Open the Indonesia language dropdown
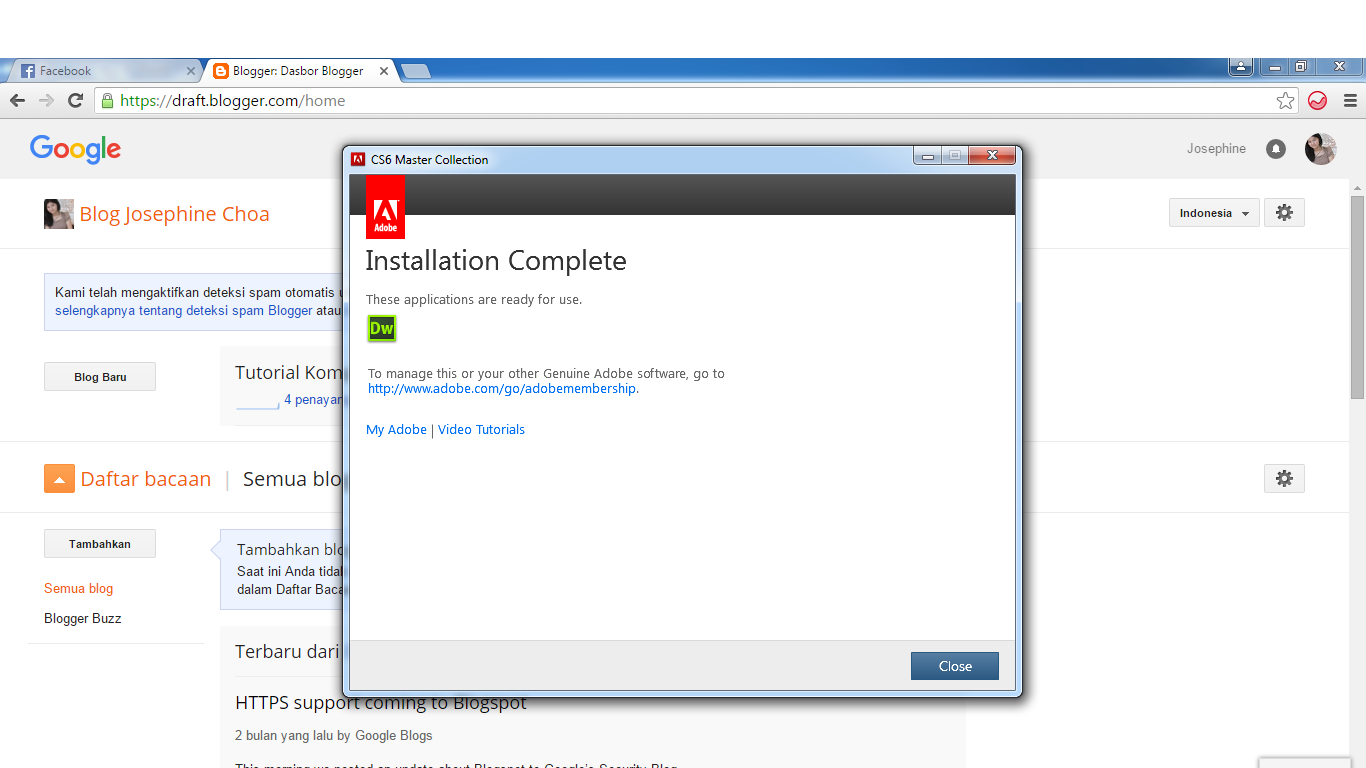Image resolution: width=1366 pixels, height=768 pixels. pyautogui.click(x=1214, y=213)
